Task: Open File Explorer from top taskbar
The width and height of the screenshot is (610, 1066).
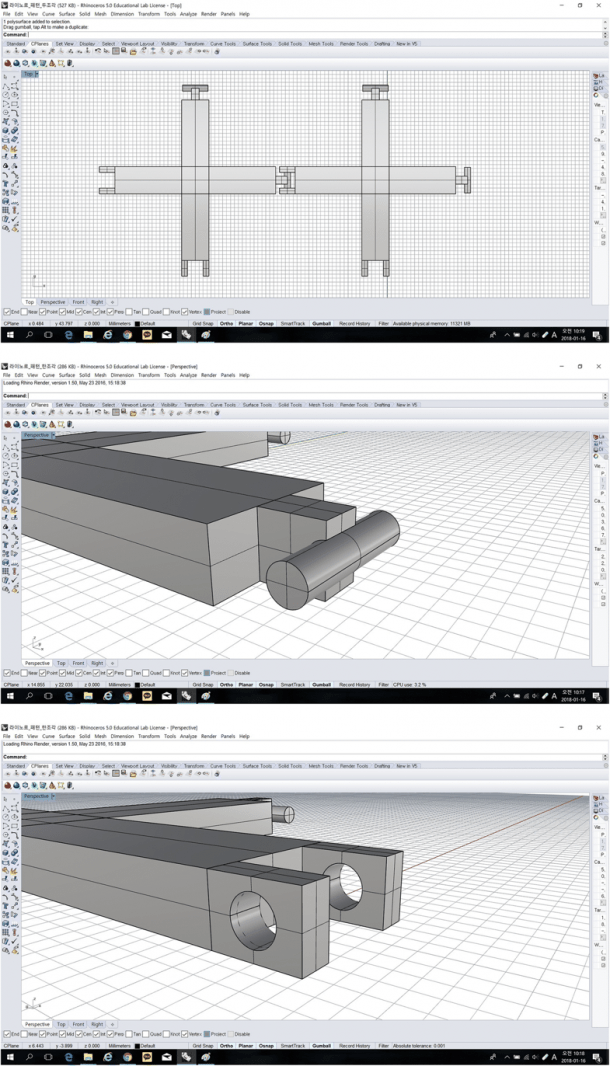Action: click(x=88, y=334)
